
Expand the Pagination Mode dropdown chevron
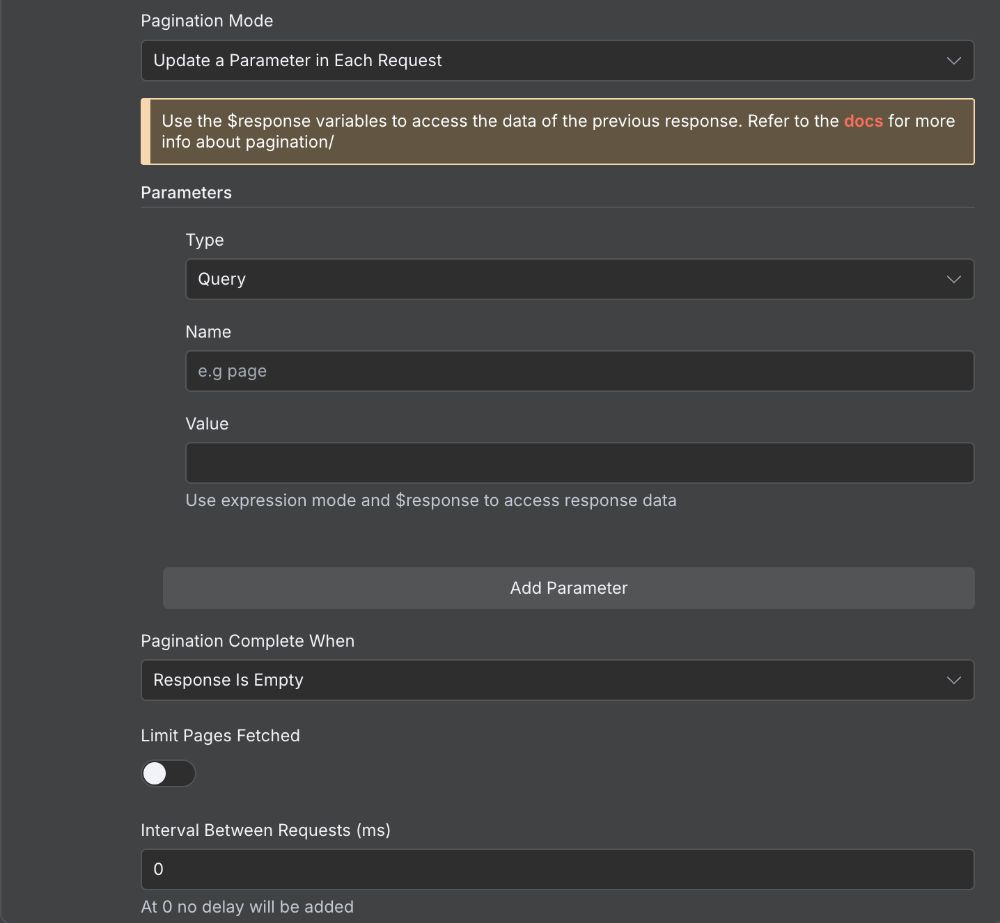954,60
